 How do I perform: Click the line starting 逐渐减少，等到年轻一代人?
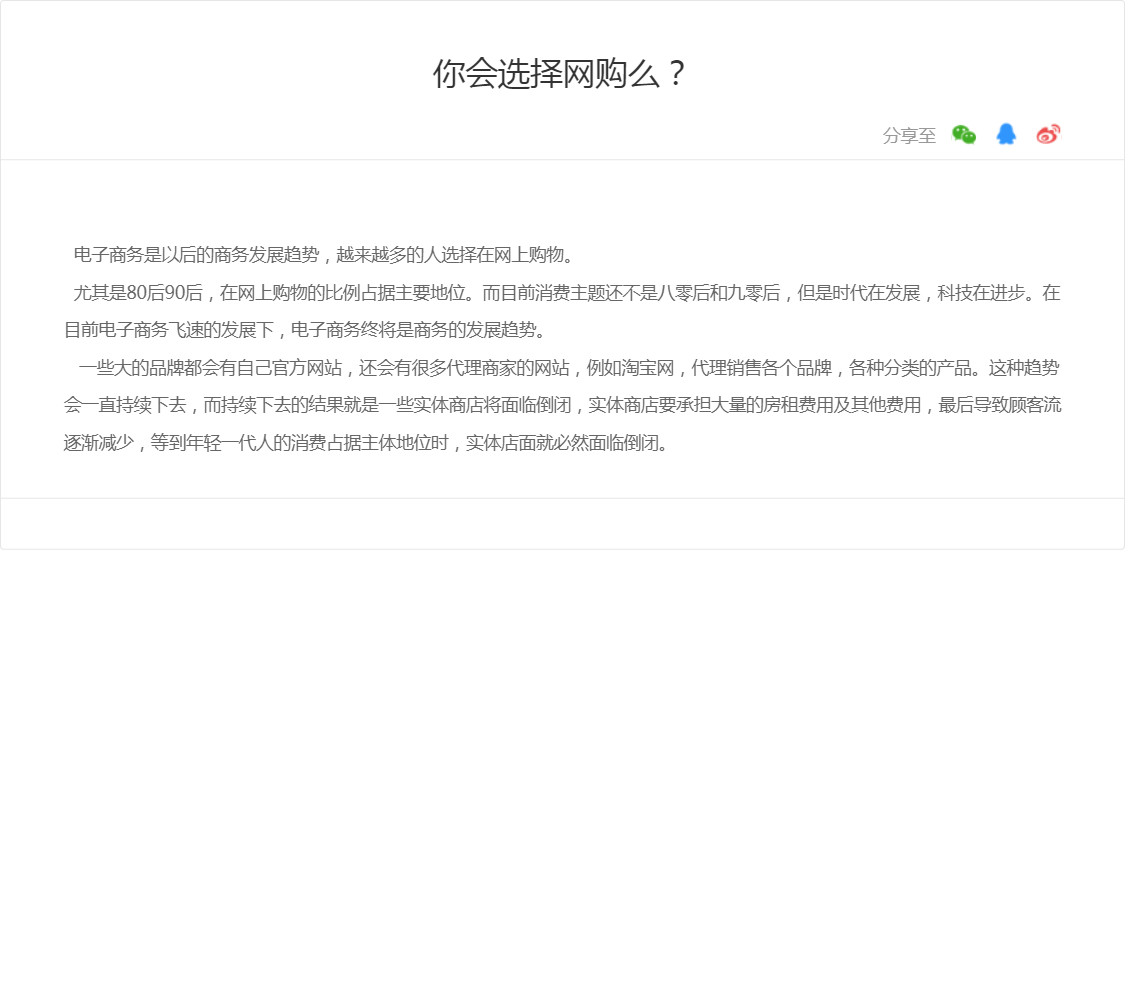click(367, 443)
